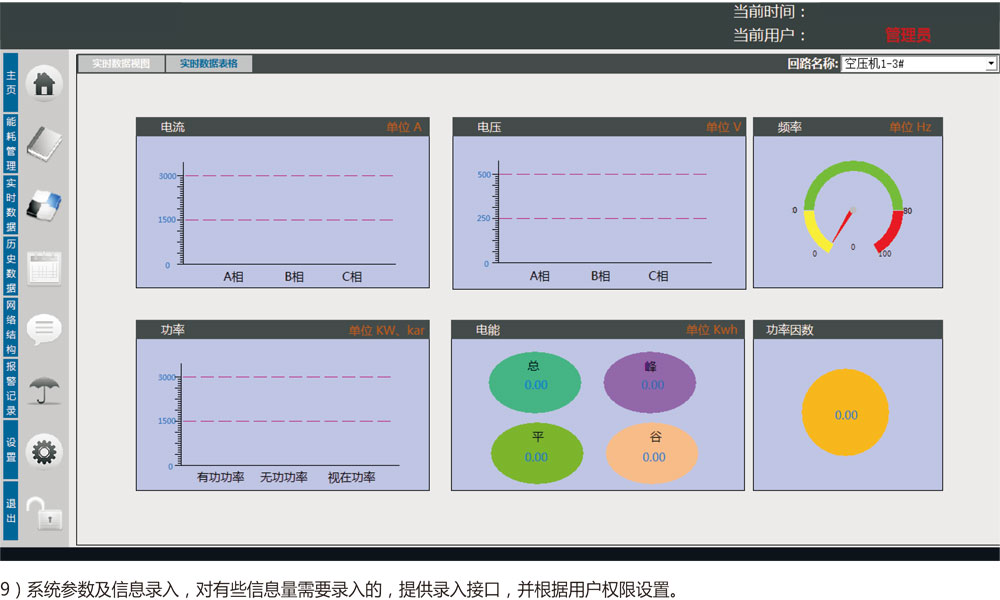The height and width of the screenshot is (600, 1000).
Task: Open energy management via the book icon
Action: (x=43, y=144)
